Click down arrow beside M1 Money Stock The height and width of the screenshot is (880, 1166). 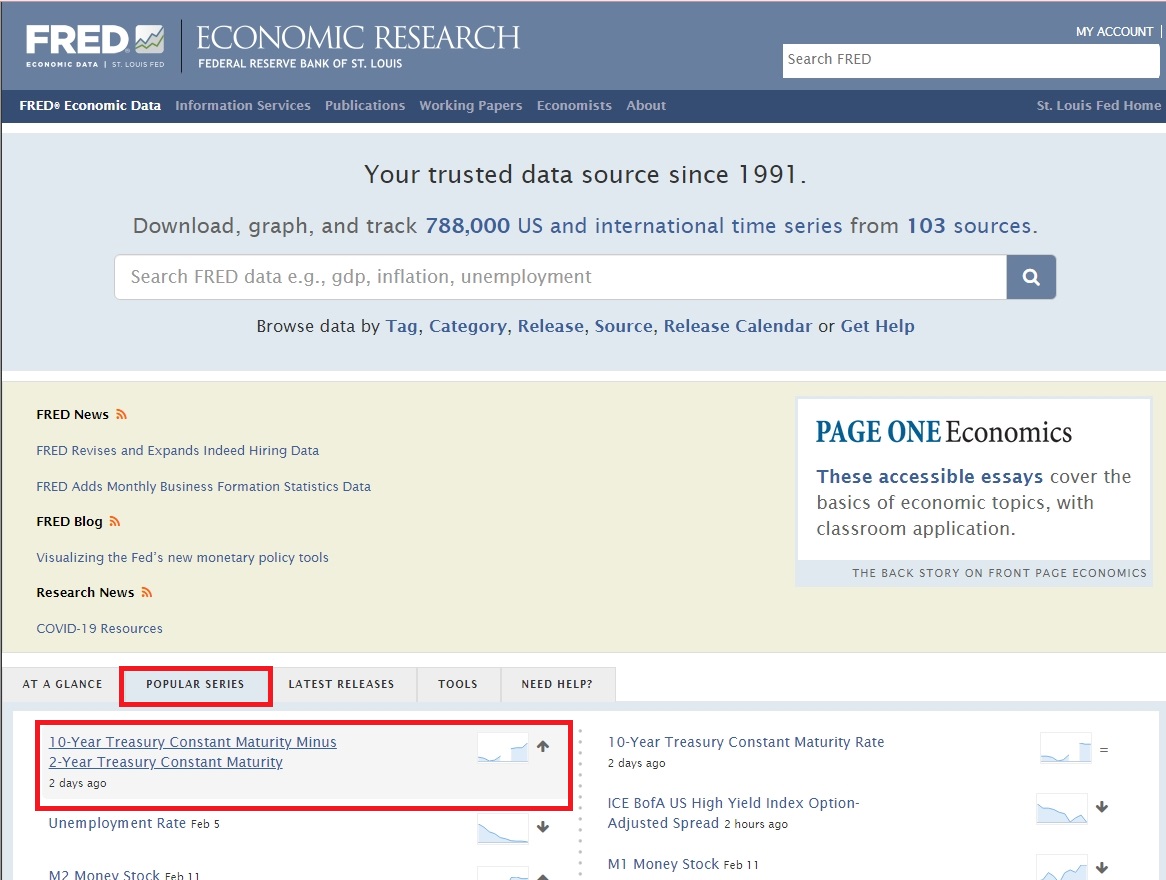1102,867
